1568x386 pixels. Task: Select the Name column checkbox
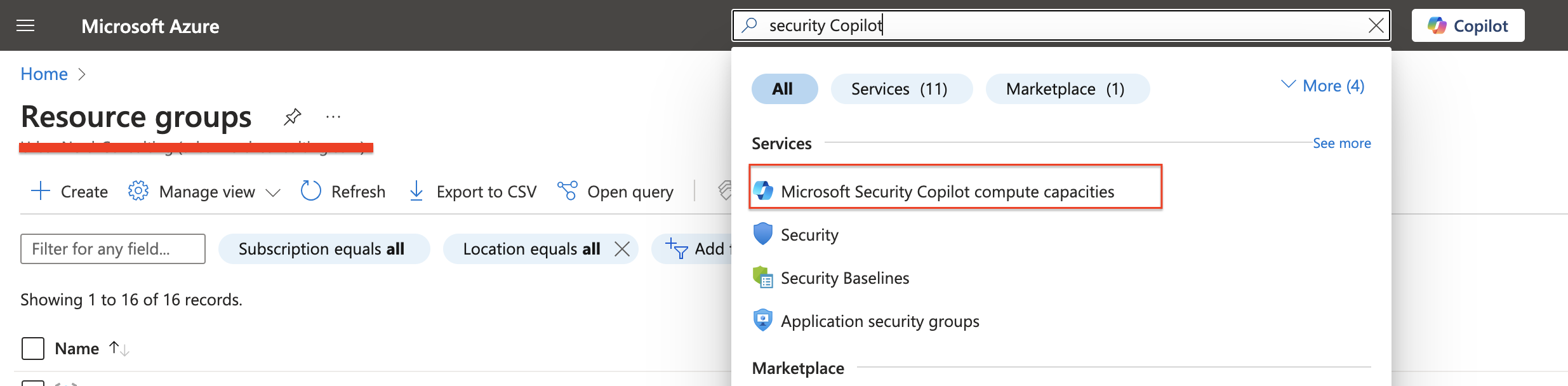coord(33,349)
